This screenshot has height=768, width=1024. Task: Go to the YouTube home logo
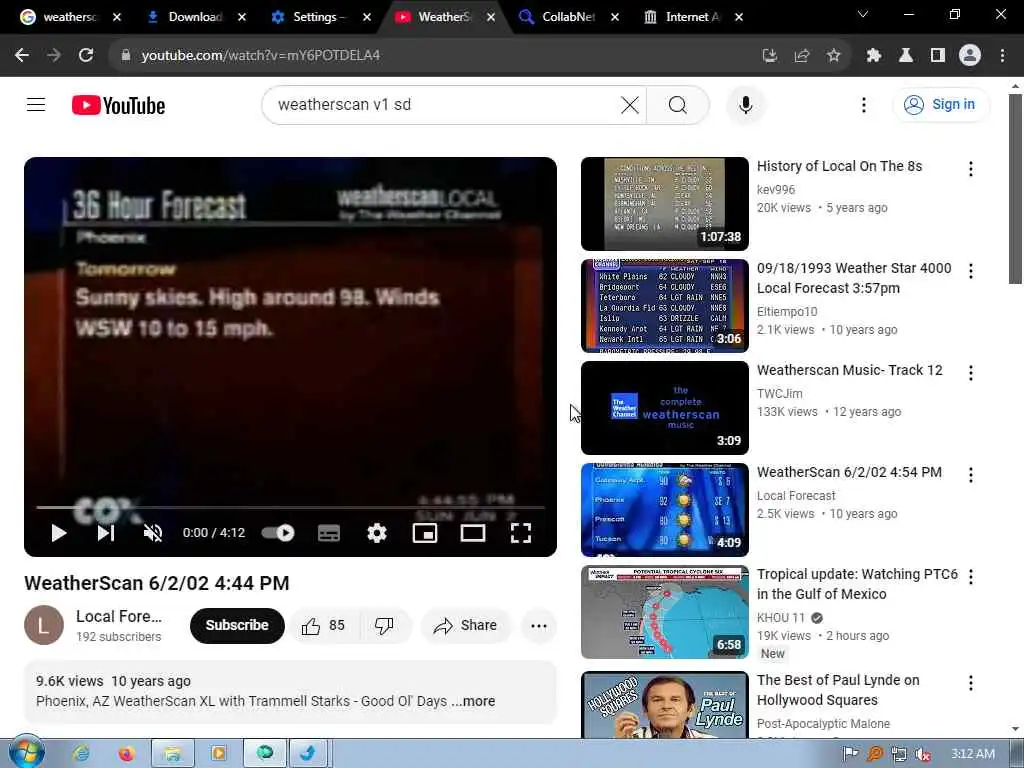(118, 105)
